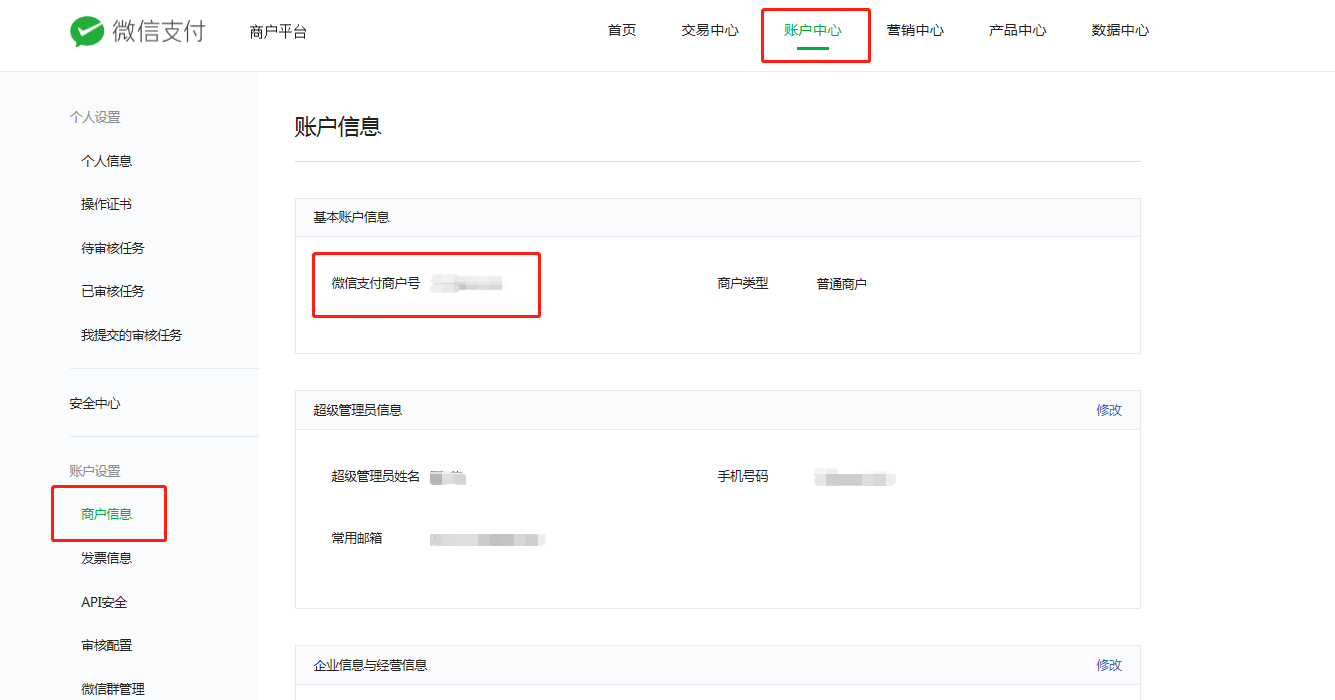Viewport: 1335px width, 700px height.
Task: Click the blurred merchant number value
Action: [466, 284]
